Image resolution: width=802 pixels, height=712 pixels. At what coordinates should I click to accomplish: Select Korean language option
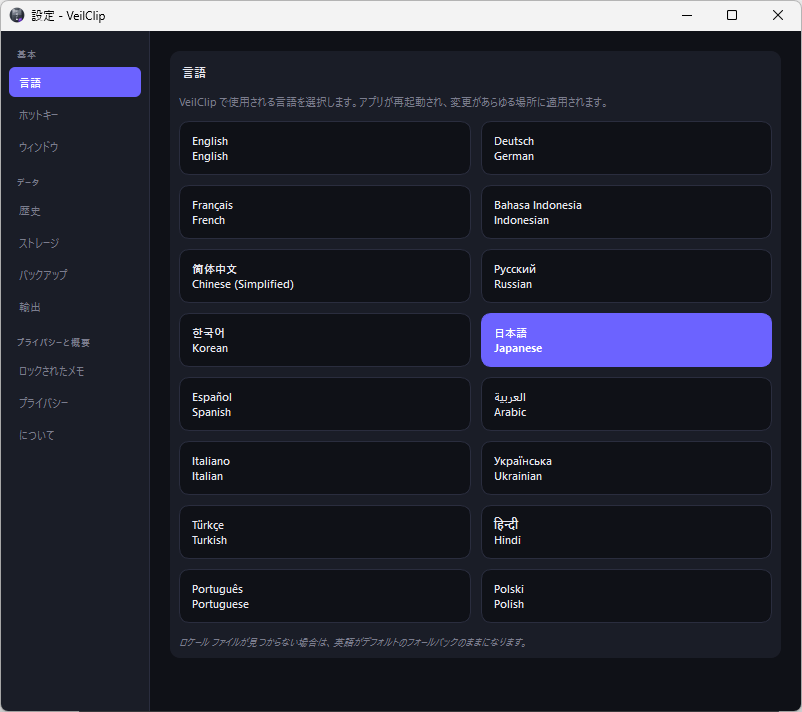tap(324, 340)
